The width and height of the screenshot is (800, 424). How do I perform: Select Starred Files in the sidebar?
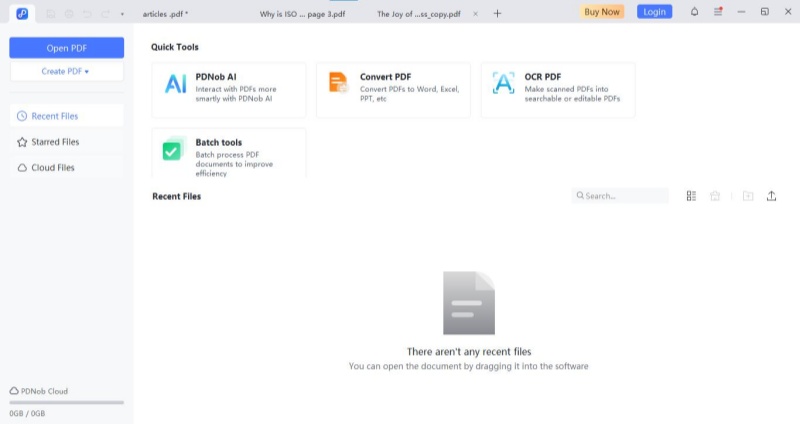click(x=66, y=142)
